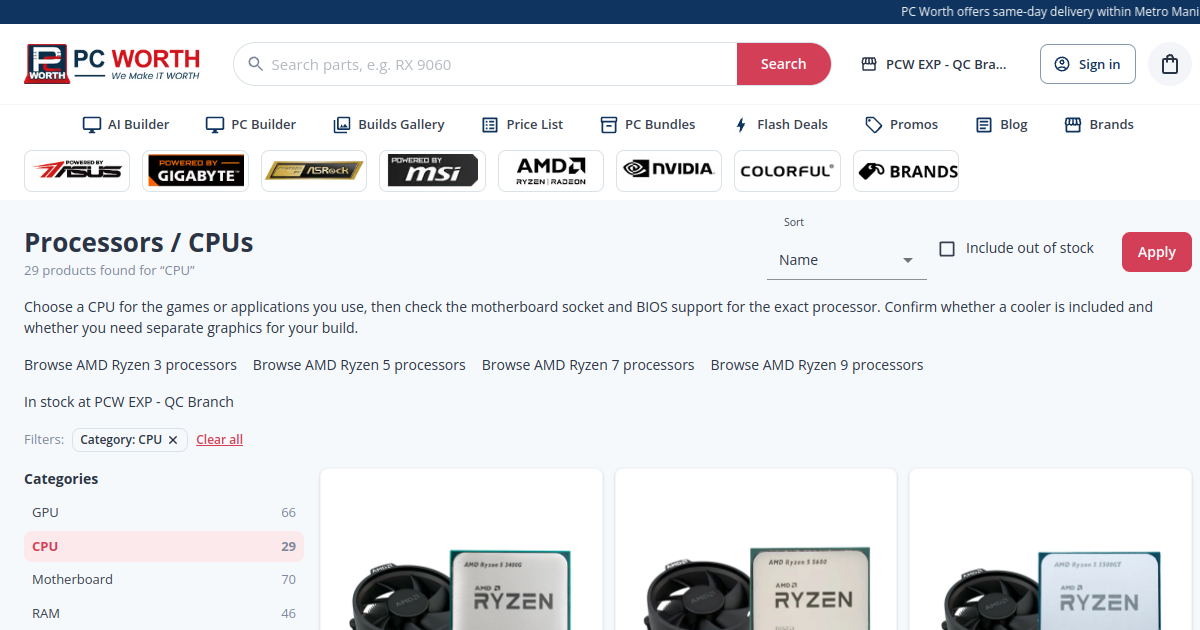Browse AMD Ryzen 9 processors link
The image size is (1200, 630).
pos(817,365)
